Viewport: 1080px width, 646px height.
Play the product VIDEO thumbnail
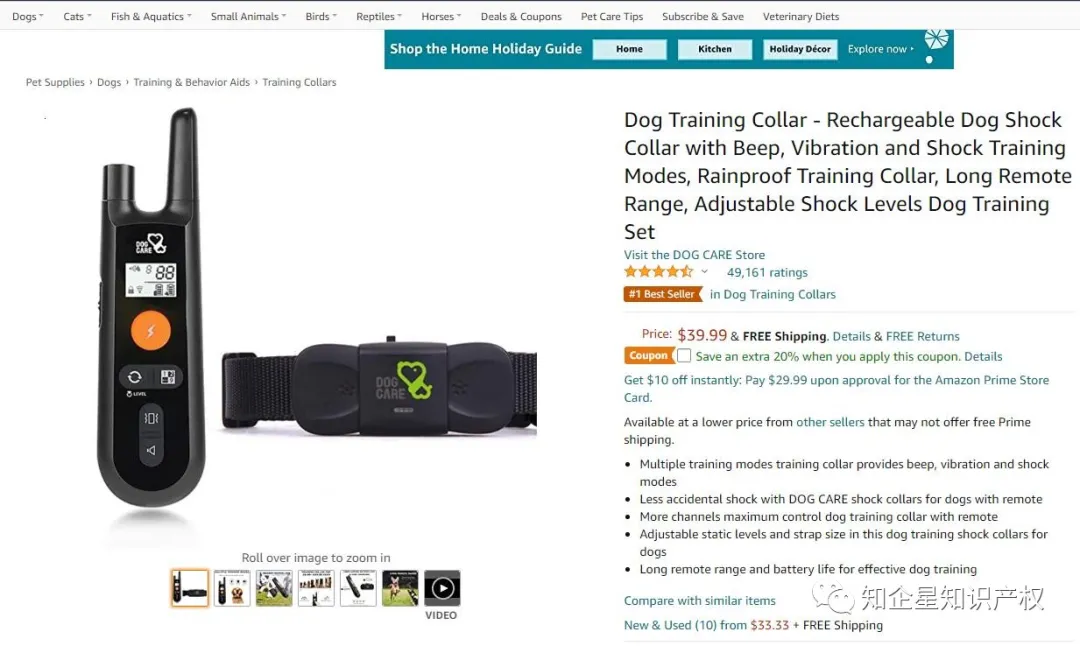442,588
